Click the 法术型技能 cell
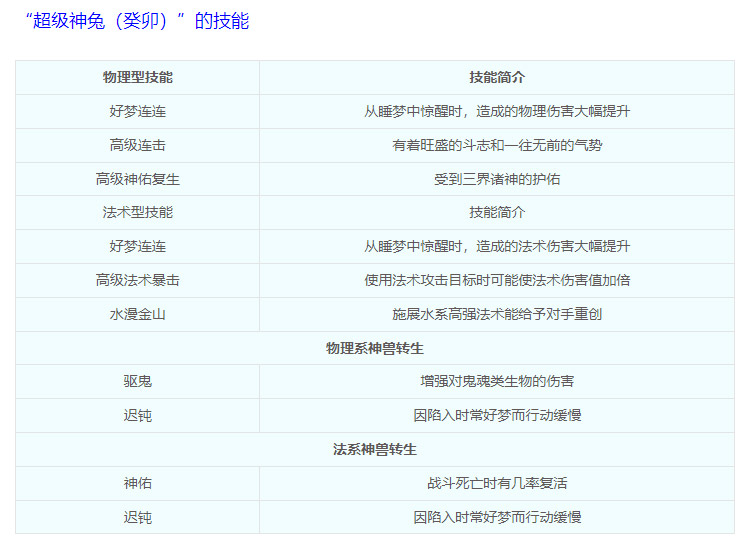The width and height of the screenshot is (754, 542). tap(138, 212)
